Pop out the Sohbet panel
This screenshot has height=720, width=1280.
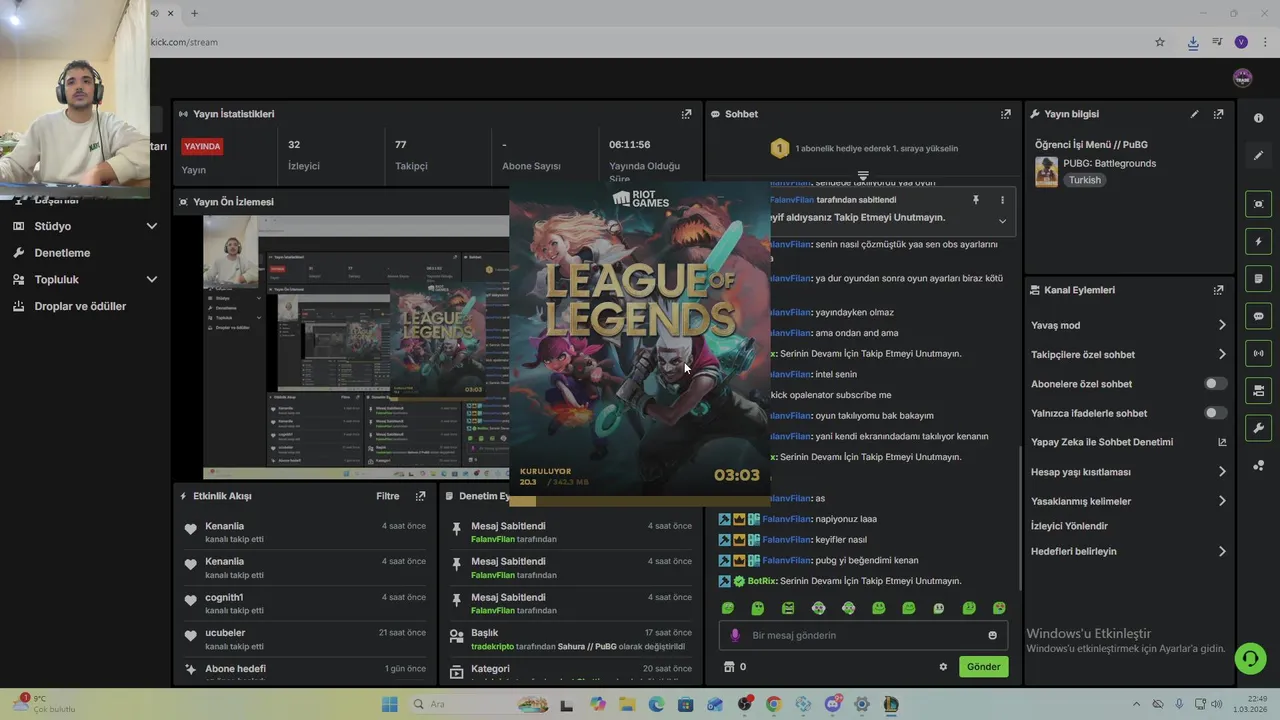(1005, 114)
